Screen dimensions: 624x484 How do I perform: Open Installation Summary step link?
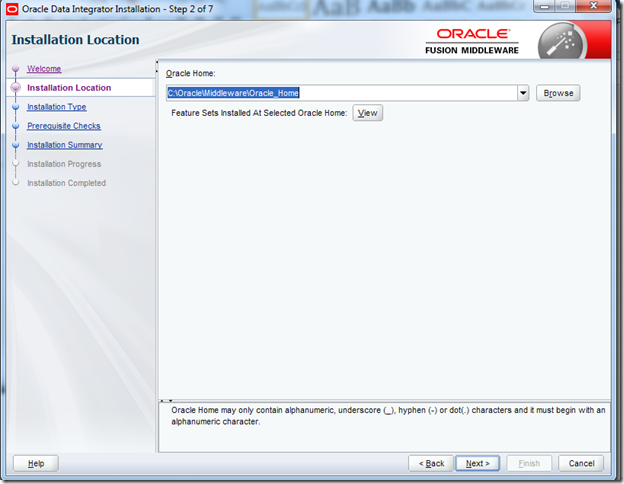pos(64,145)
